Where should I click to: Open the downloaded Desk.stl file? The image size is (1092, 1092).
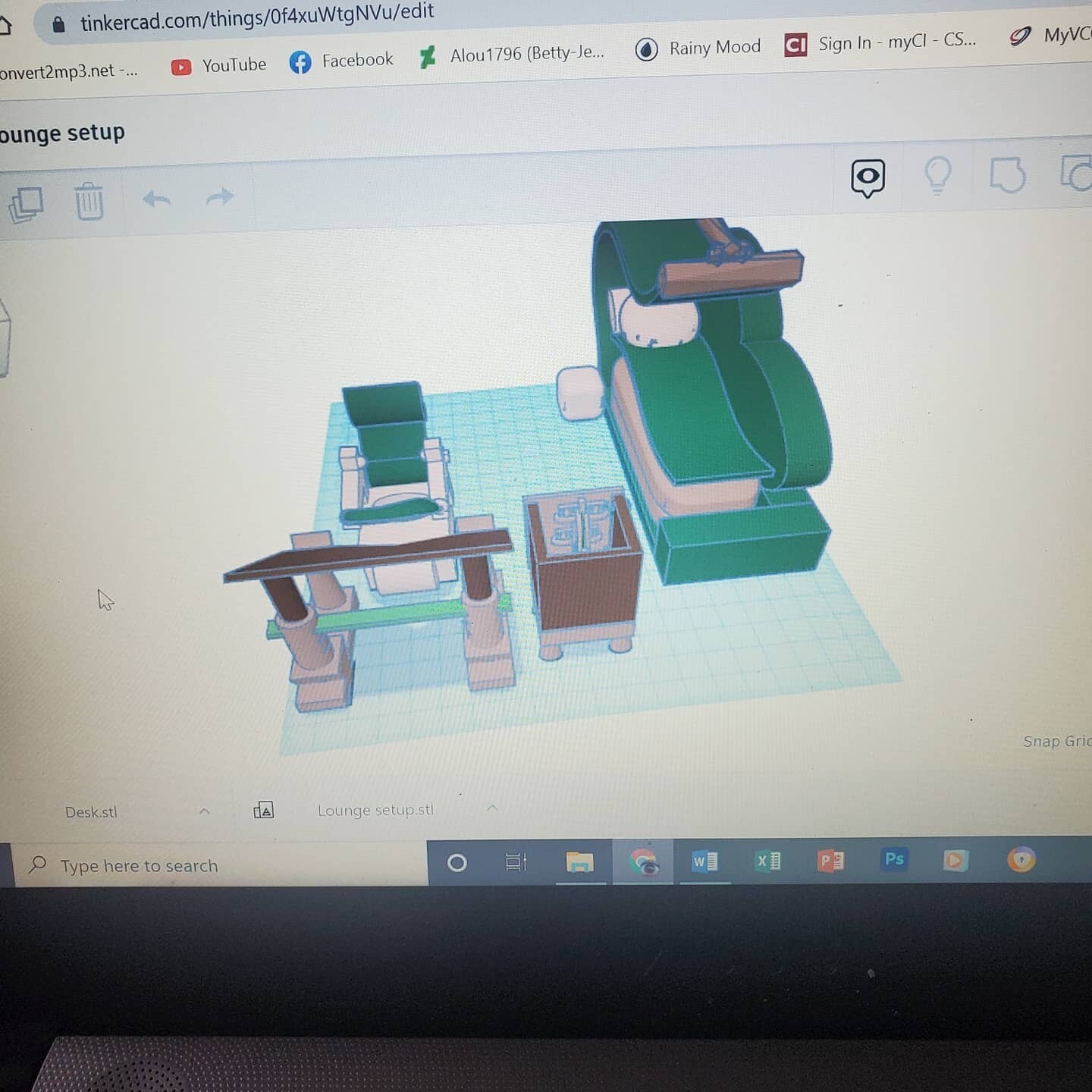pyautogui.click(x=91, y=812)
